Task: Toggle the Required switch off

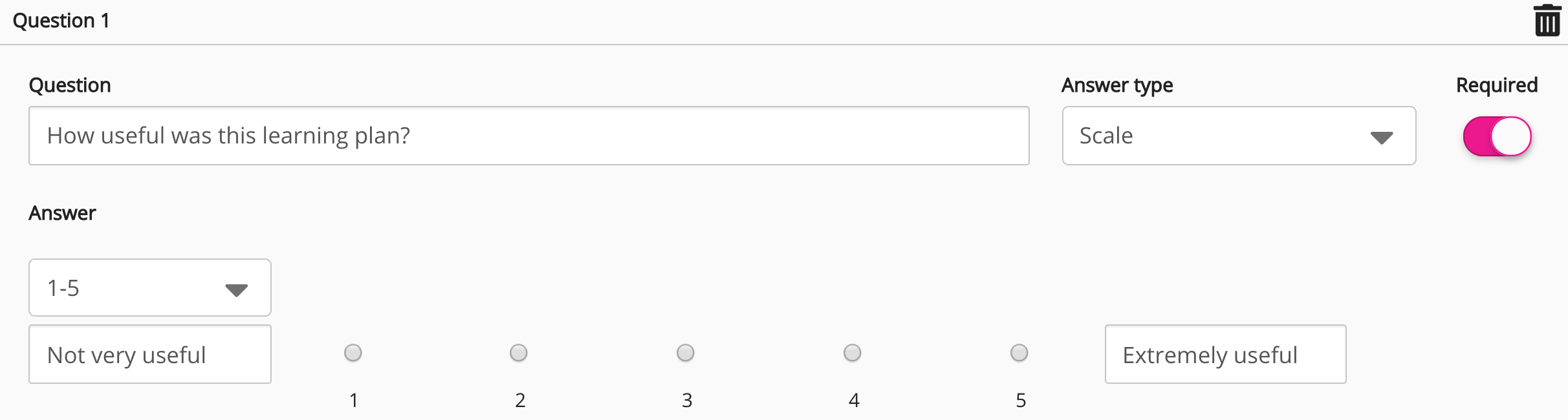Action: tap(1497, 136)
